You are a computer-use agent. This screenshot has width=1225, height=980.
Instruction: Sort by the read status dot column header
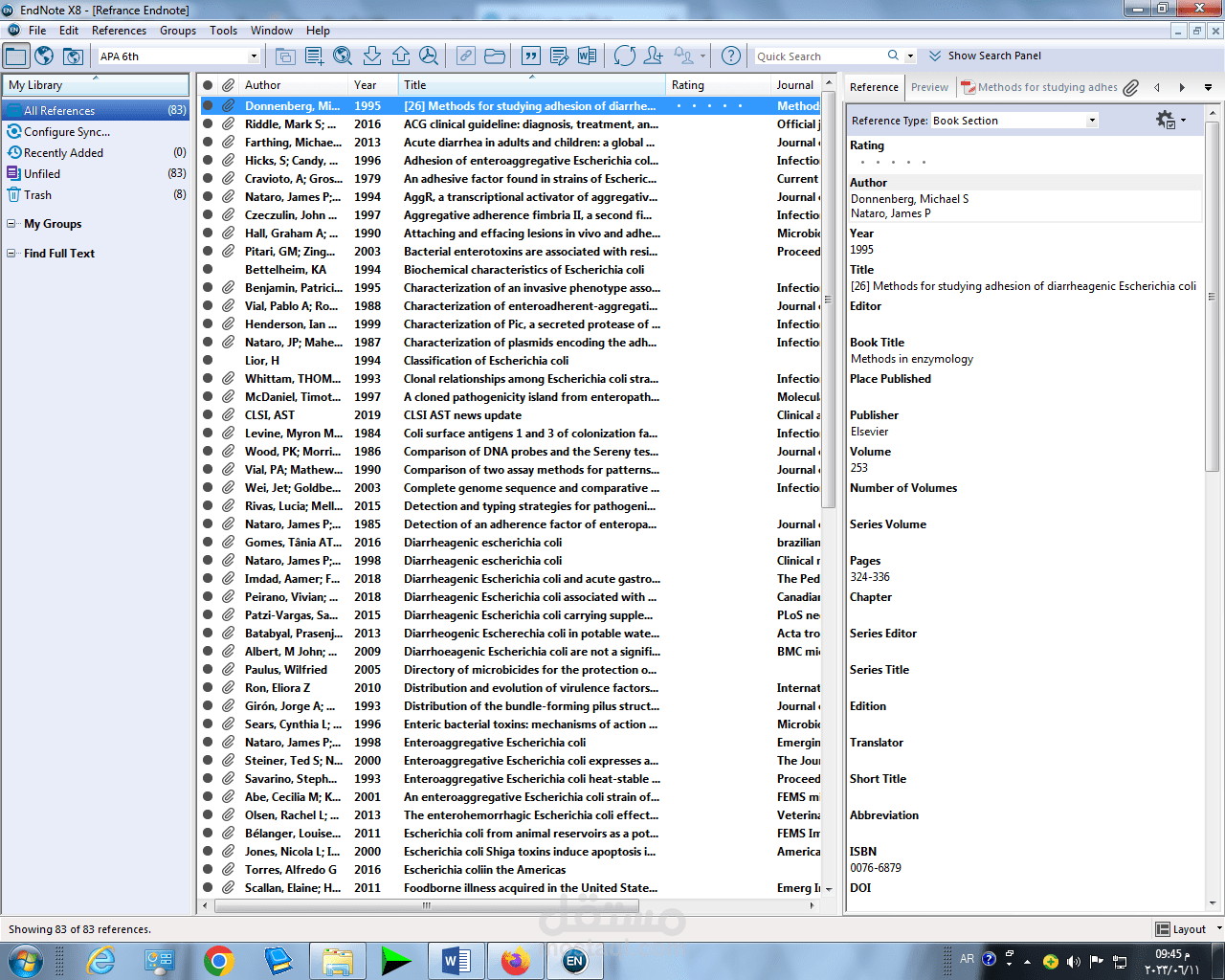click(208, 85)
